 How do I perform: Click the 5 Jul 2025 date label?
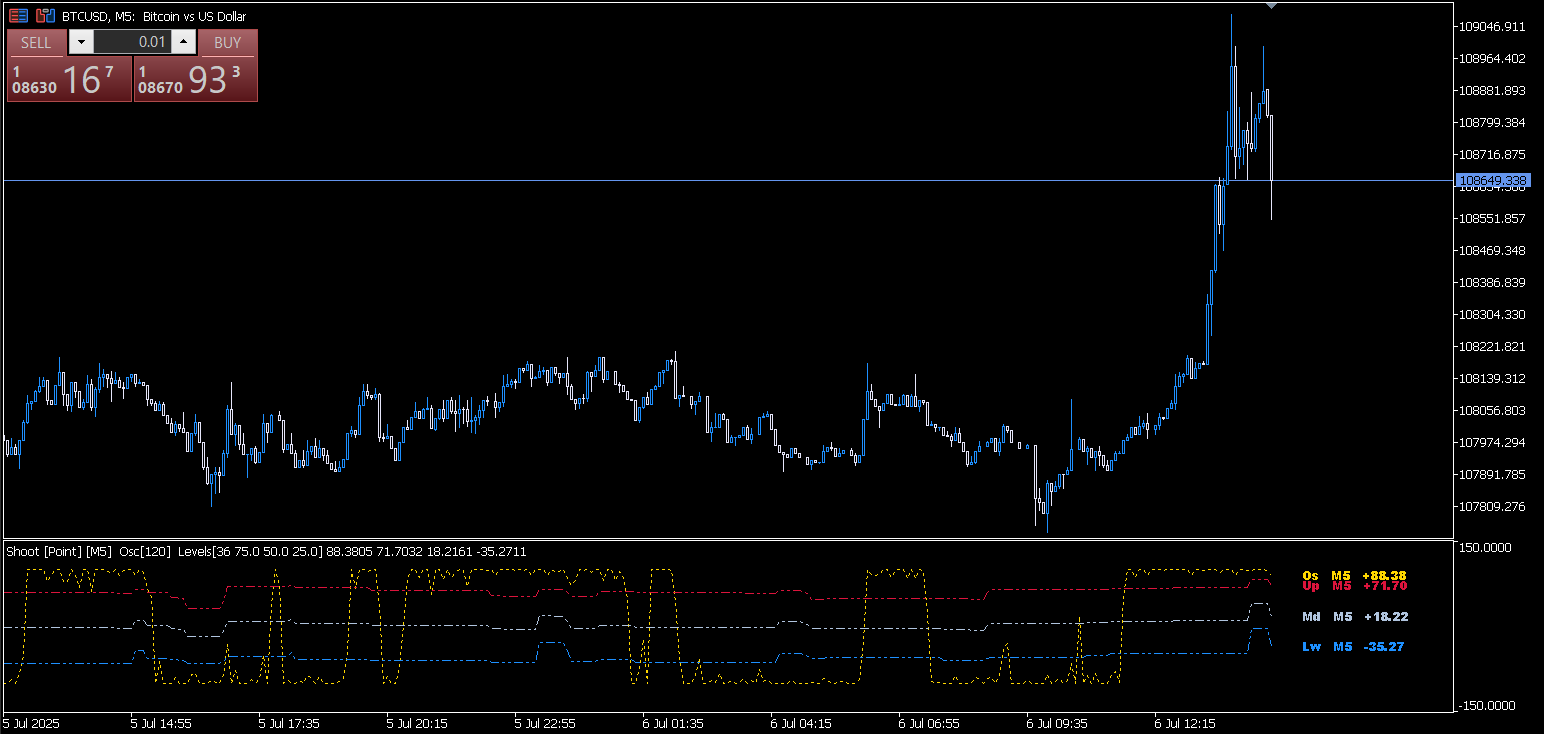(31, 722)
